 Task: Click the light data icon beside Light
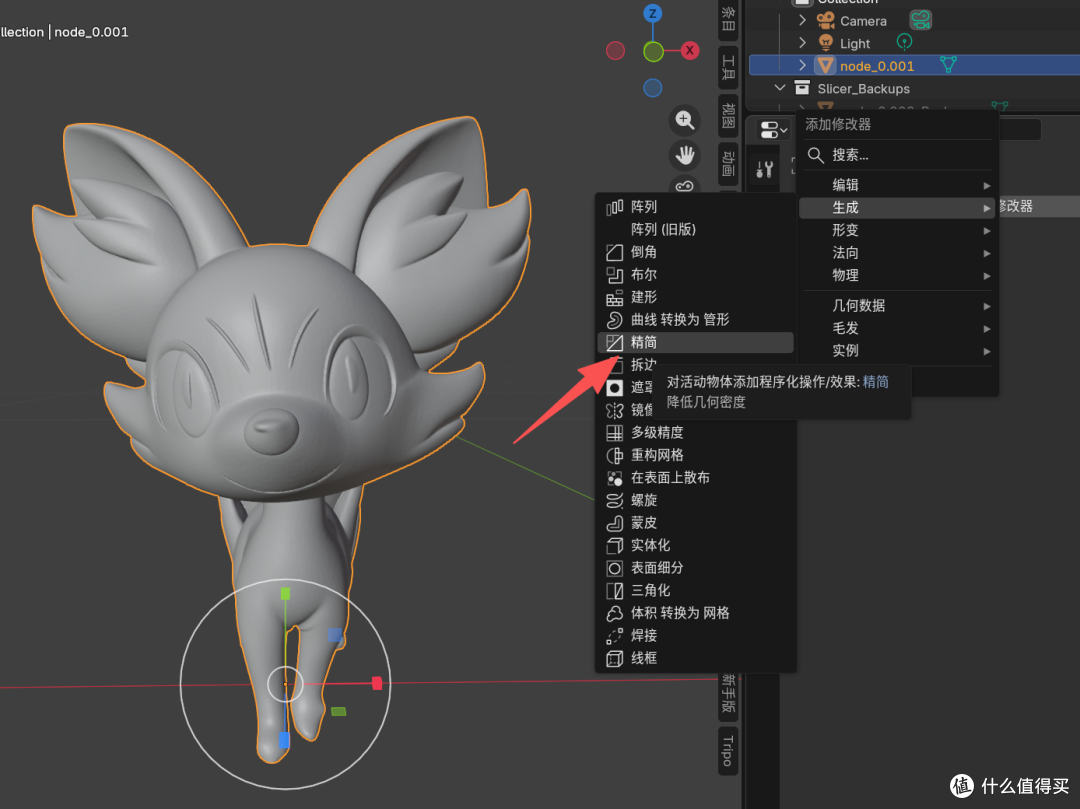[904, 42]
